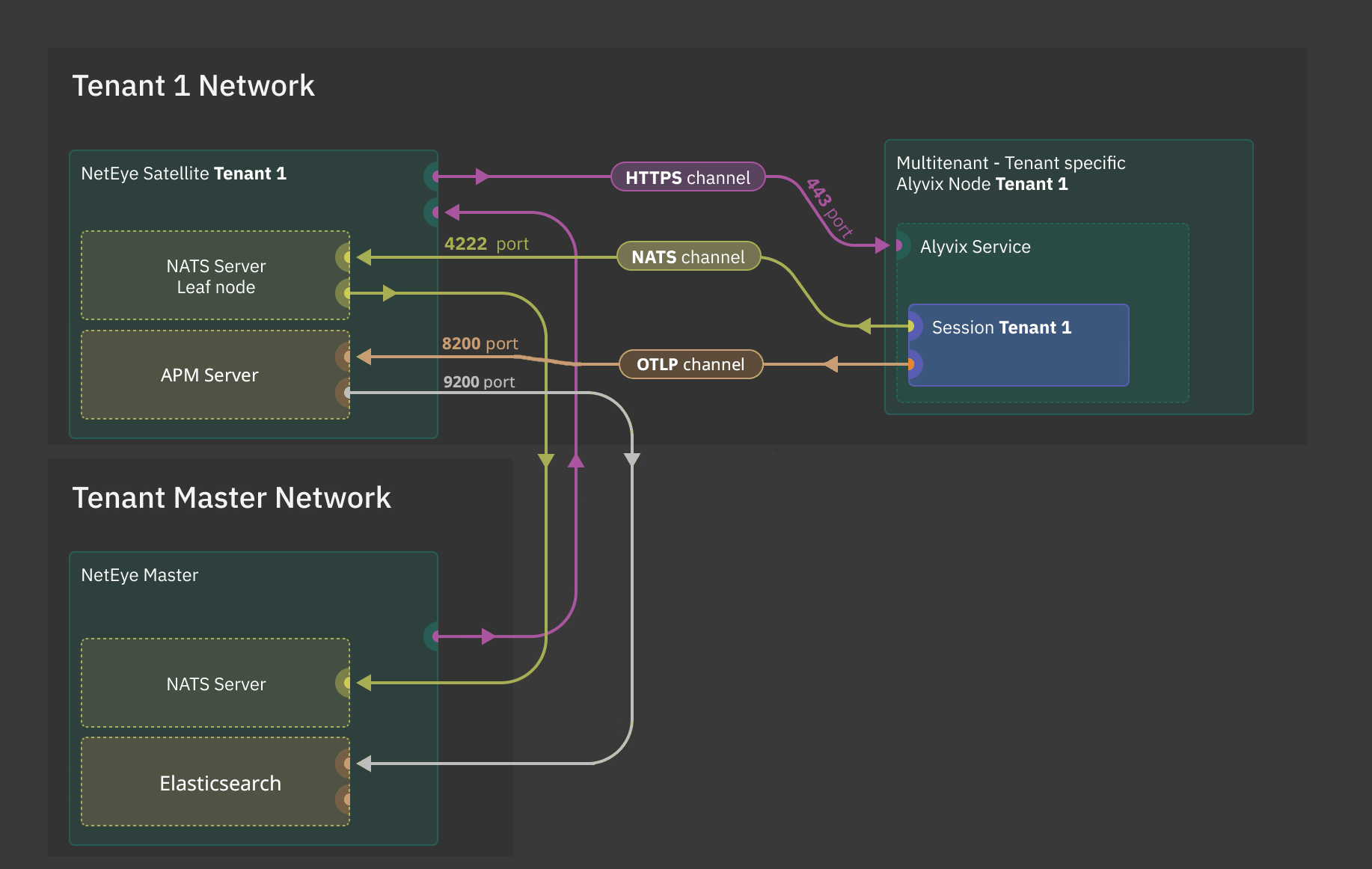
Task: Click the Session Tenant 1 block
Action: pos(1017,345)
